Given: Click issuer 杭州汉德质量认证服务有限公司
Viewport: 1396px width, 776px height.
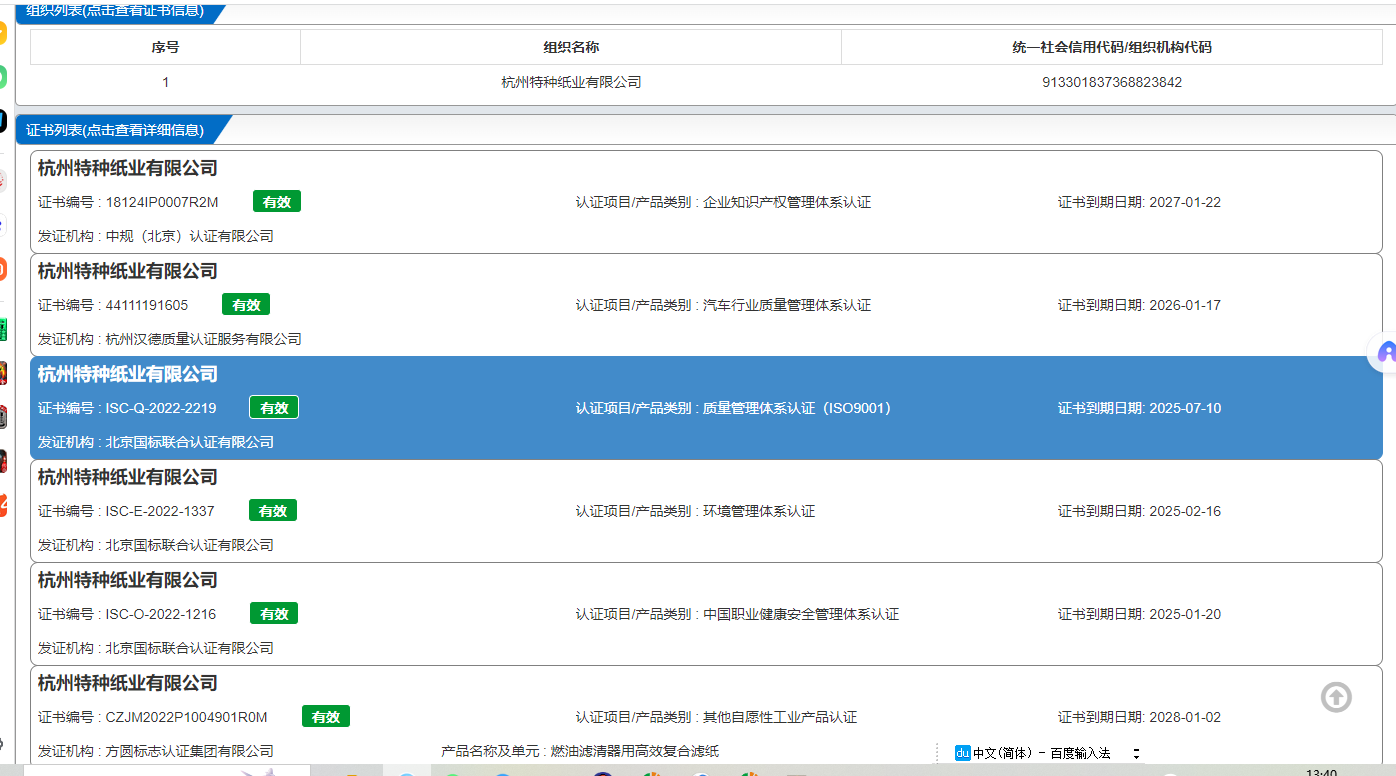Looking at the screenshot, I should (204, 339).
